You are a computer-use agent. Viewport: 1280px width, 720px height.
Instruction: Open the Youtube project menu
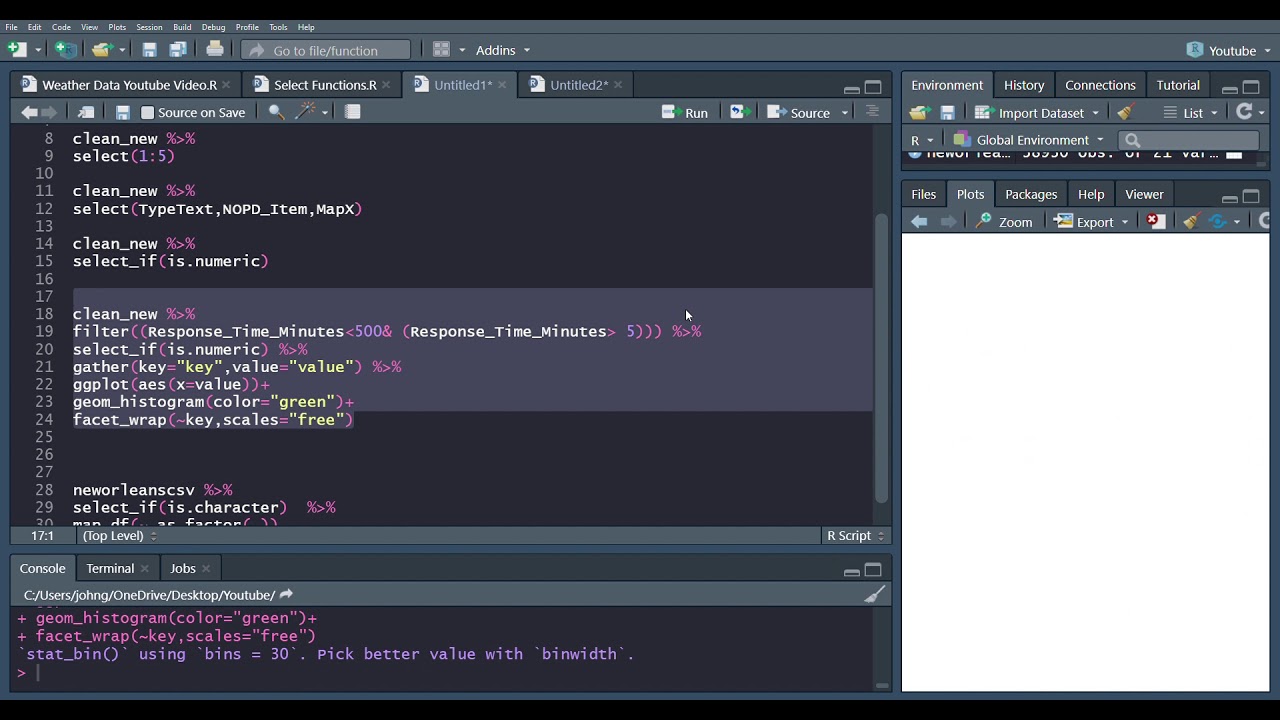coord(1228,50)
